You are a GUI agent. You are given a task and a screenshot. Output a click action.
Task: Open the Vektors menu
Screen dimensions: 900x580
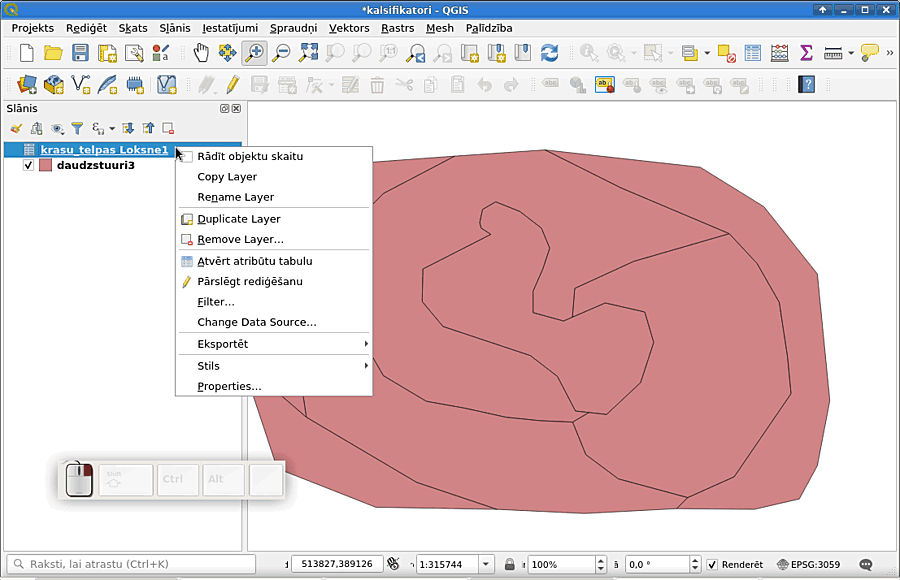click(x=349, y=28)
